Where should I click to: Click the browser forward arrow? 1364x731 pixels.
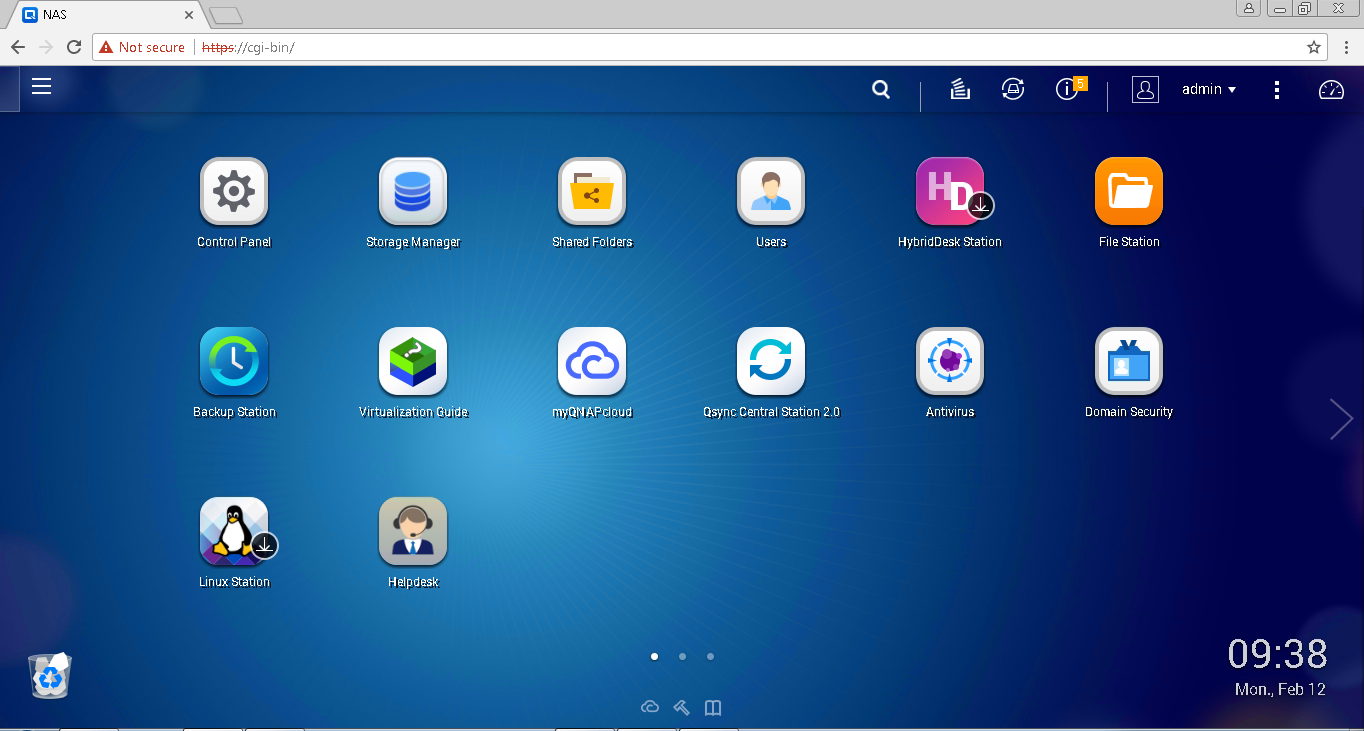point(46,47)
